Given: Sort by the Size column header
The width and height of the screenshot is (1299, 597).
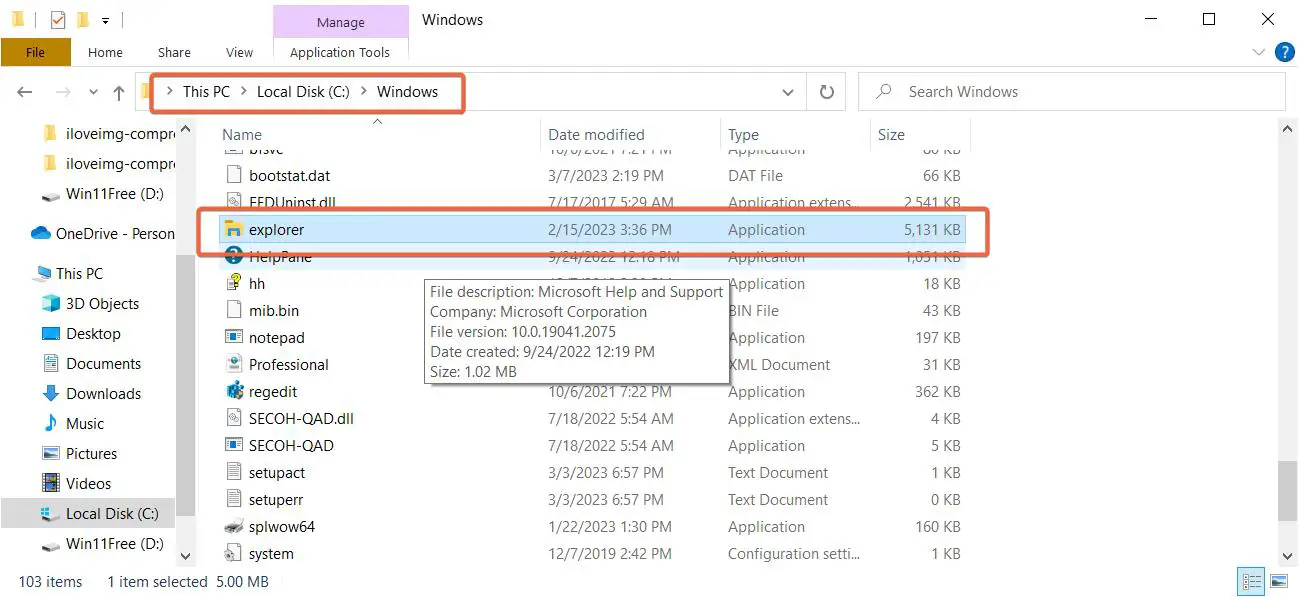Looking at the screenshot, I should (x=891, y=134).
